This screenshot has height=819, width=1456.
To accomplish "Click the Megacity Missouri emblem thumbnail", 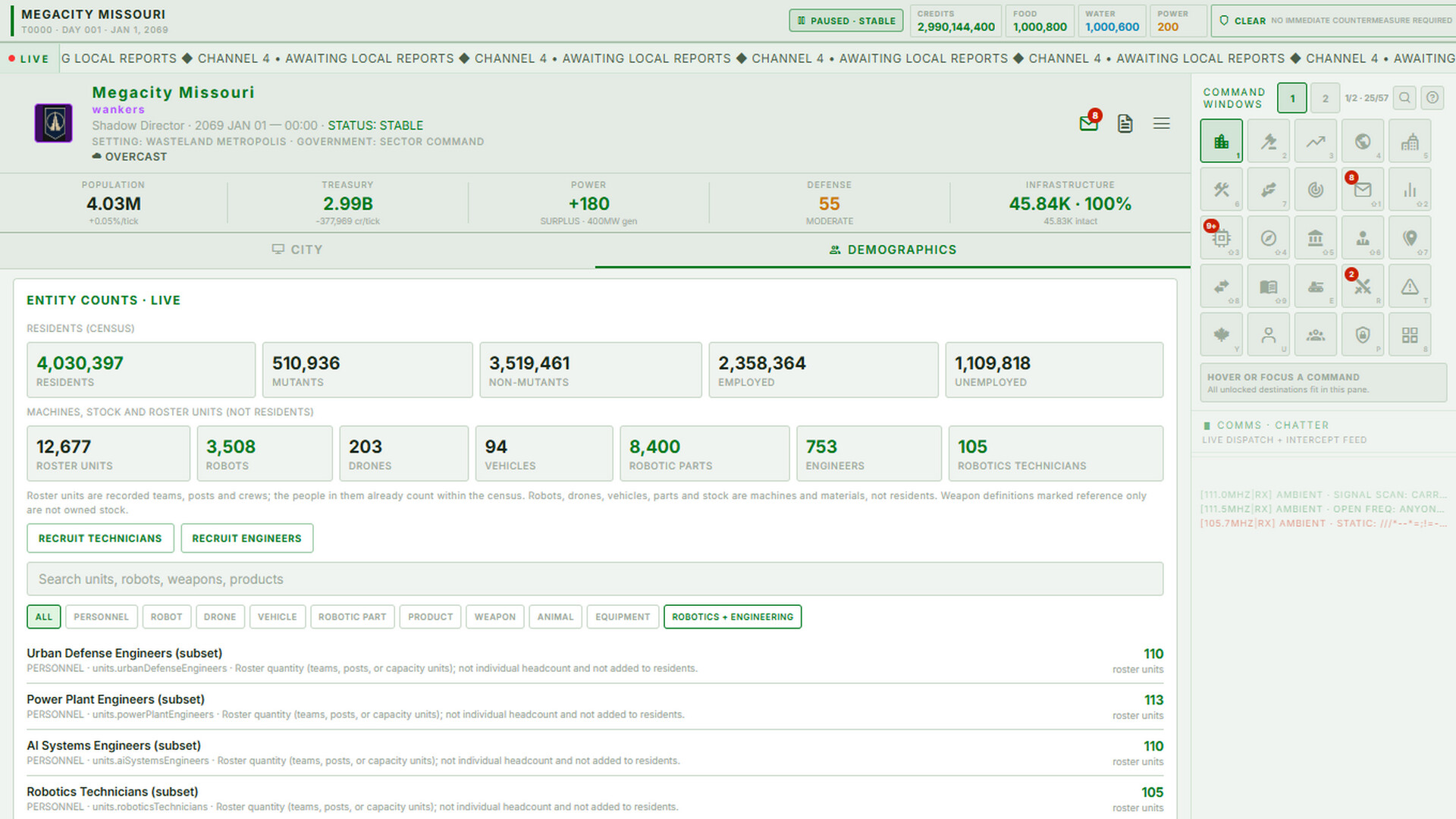I will (54, 123).
